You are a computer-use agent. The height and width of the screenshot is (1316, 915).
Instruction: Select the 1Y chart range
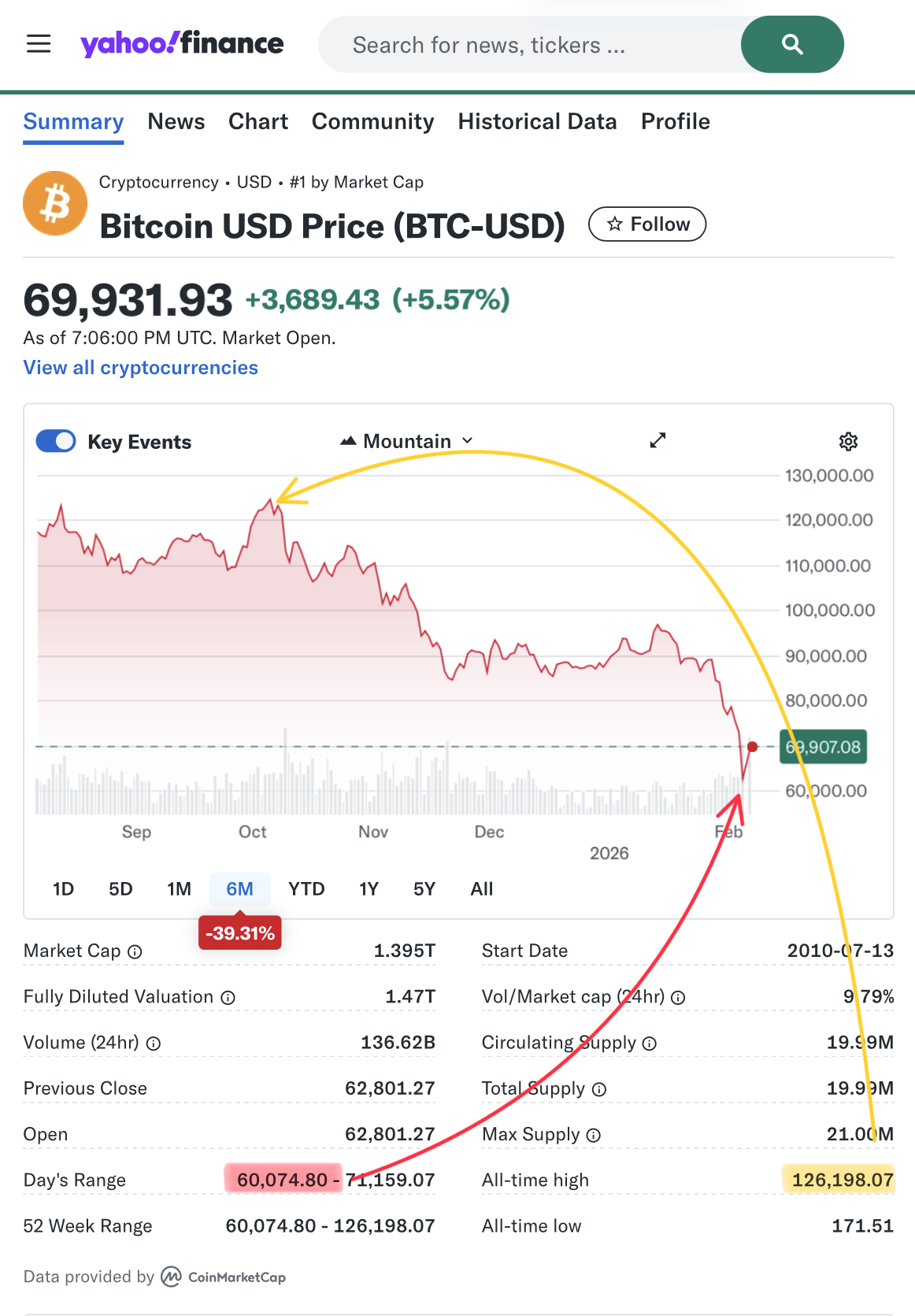369,889
